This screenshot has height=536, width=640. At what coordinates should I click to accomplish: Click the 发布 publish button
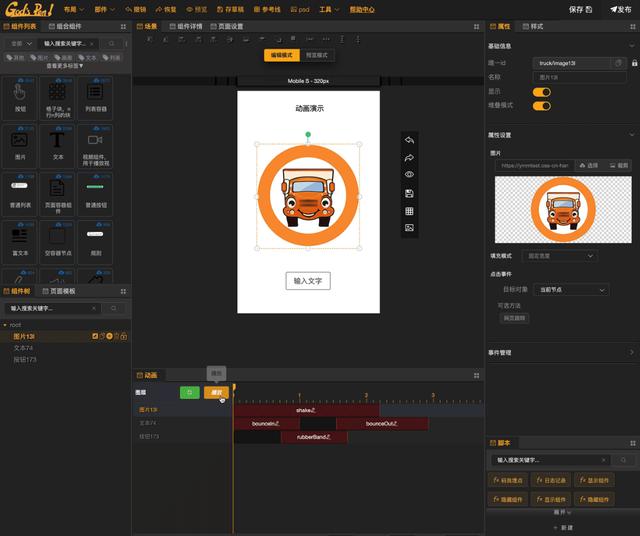[621, 9]
